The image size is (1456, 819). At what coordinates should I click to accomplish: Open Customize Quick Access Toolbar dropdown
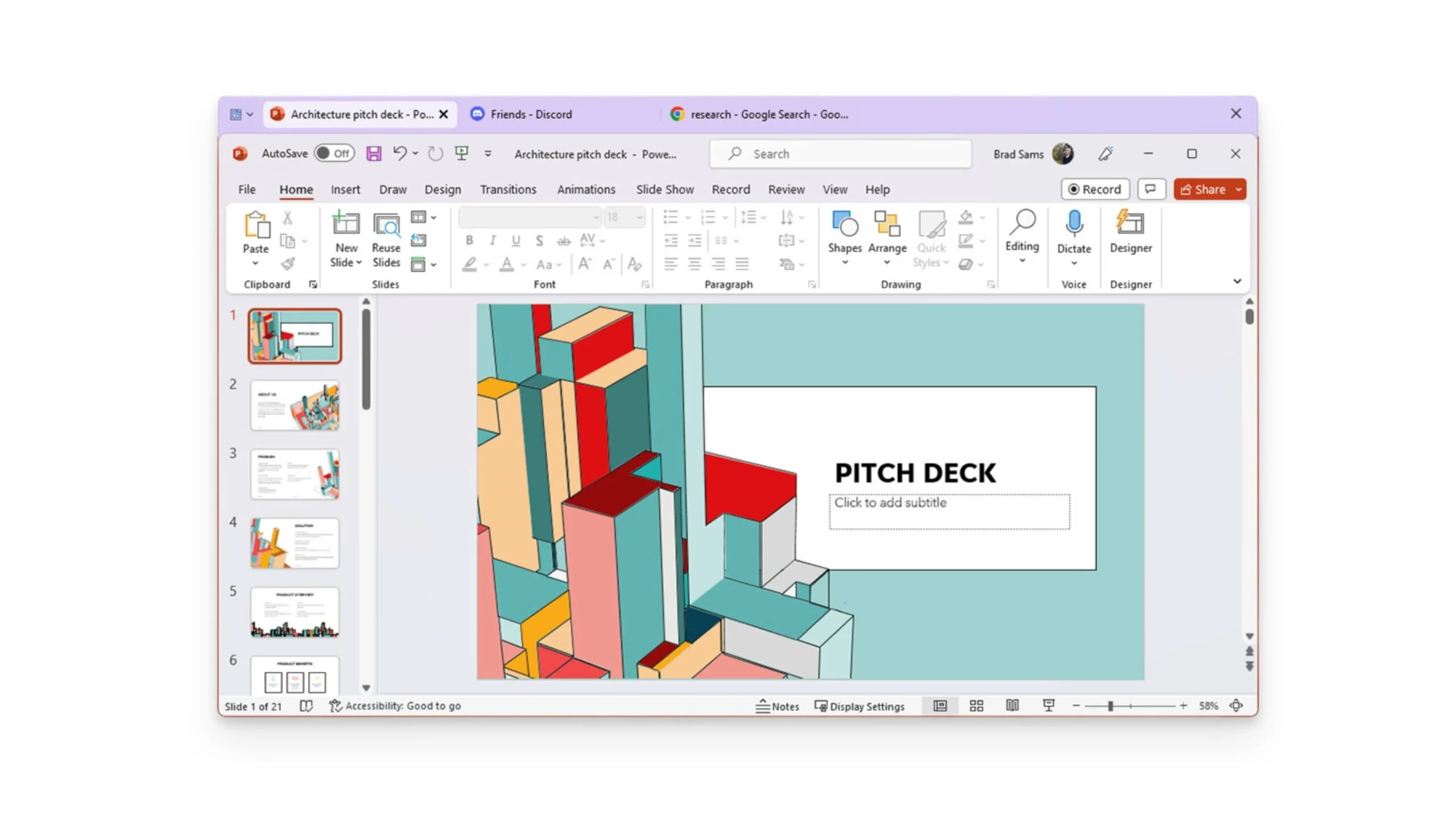[488, 154]
